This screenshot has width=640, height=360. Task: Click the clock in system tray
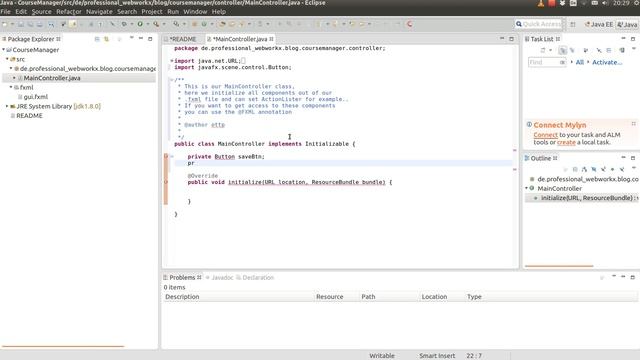[x=621, y=3]
